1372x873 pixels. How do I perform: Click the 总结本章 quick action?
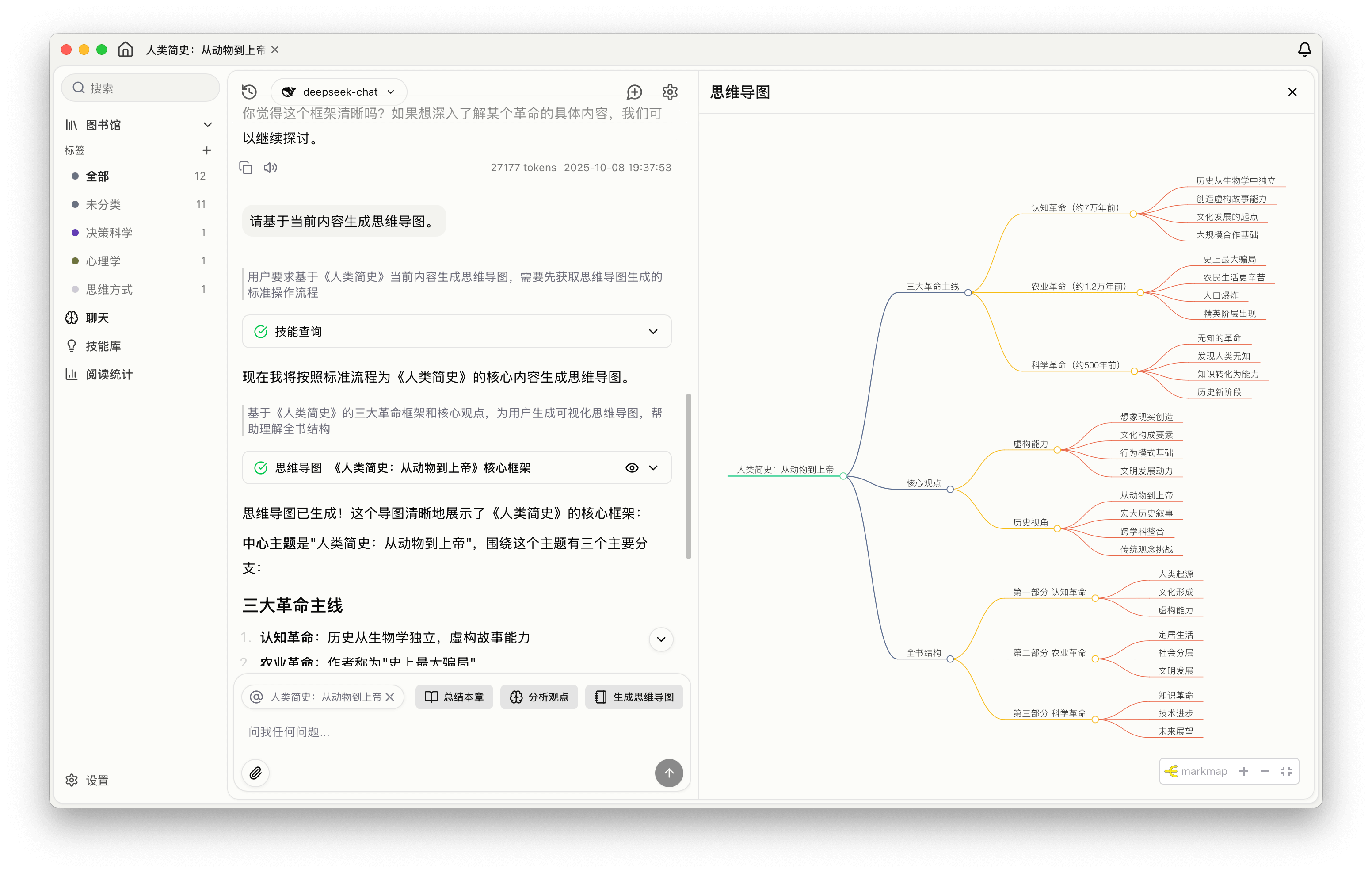pyautogui.click(x=454, y=697)
